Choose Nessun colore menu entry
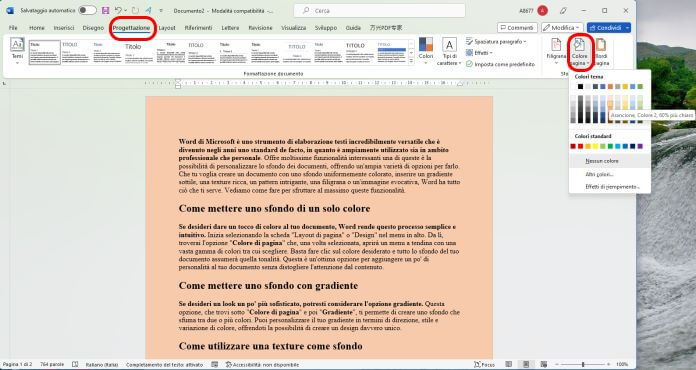The image size is (696, 370). coord(610,161)
